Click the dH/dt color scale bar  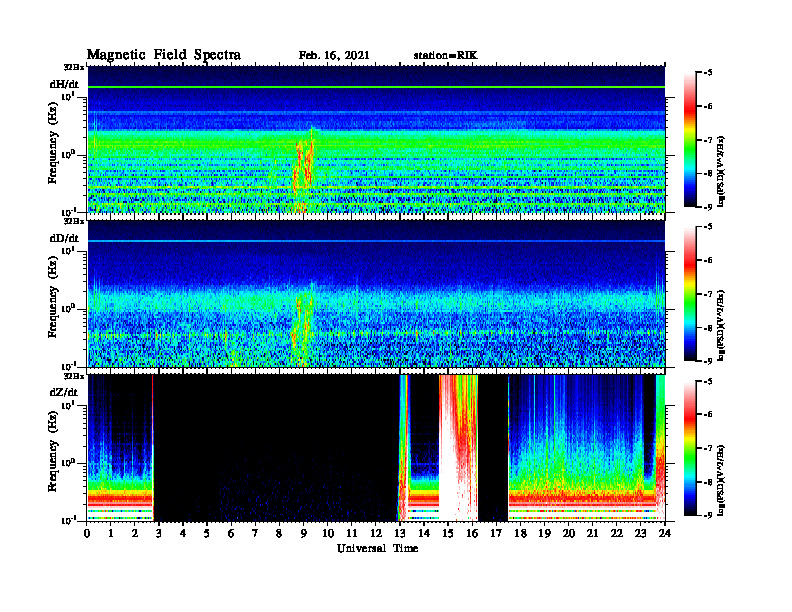point(690,140)
